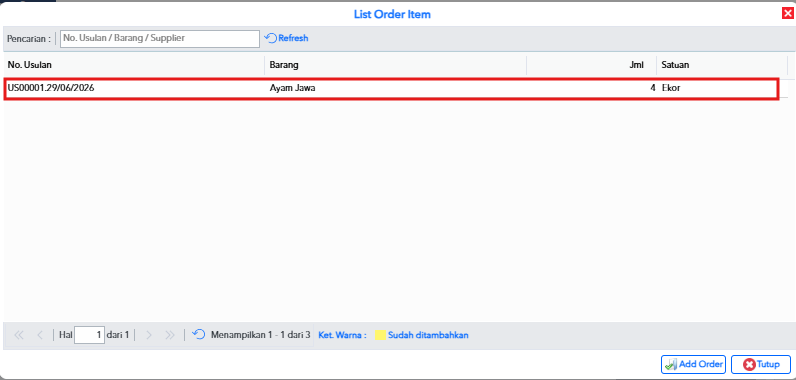Go to first page with double-left arrow
796x380 pixels.
click(x=19, y=335)
